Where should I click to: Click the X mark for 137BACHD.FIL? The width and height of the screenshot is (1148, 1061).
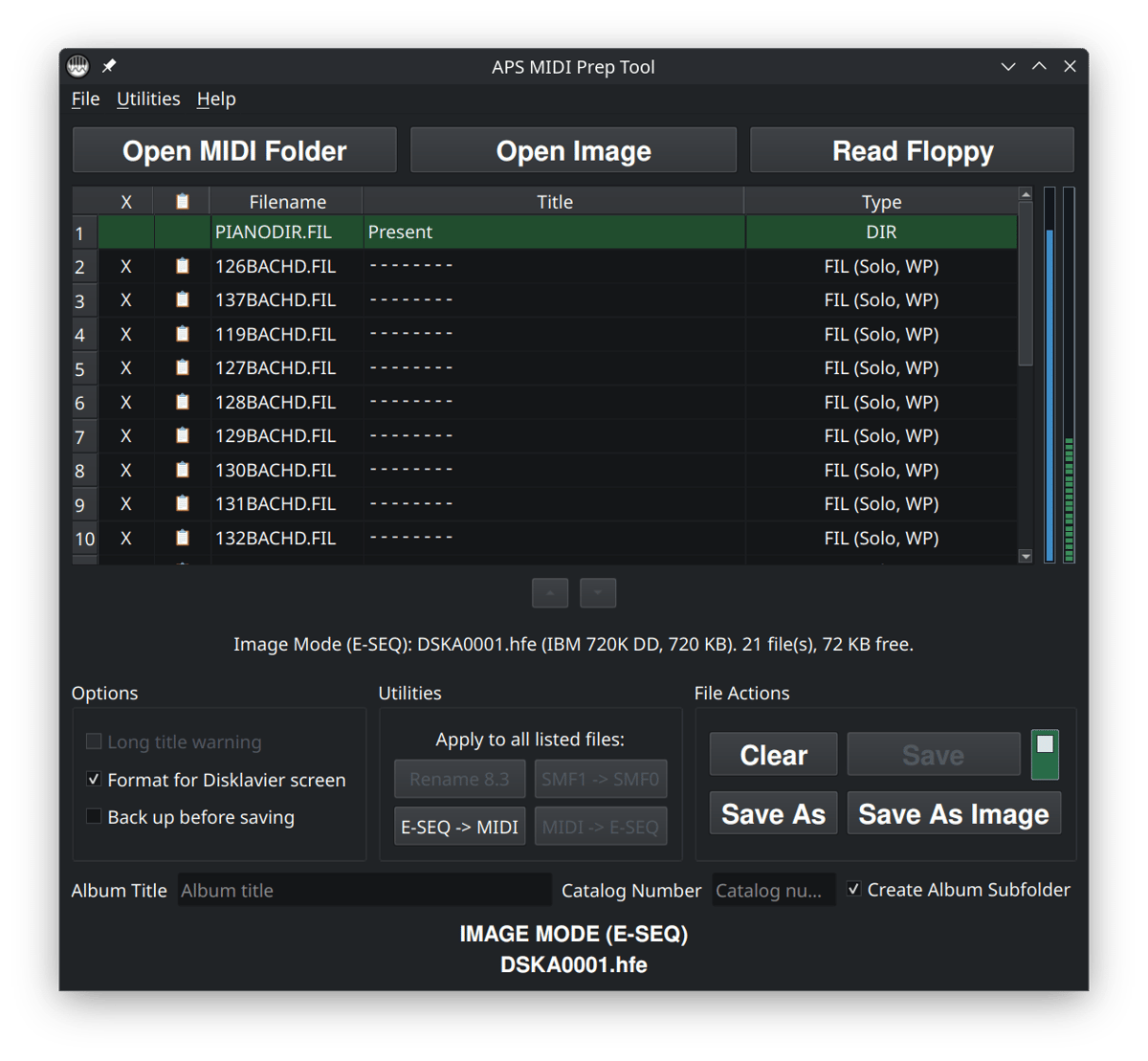(x=125, y=300)
